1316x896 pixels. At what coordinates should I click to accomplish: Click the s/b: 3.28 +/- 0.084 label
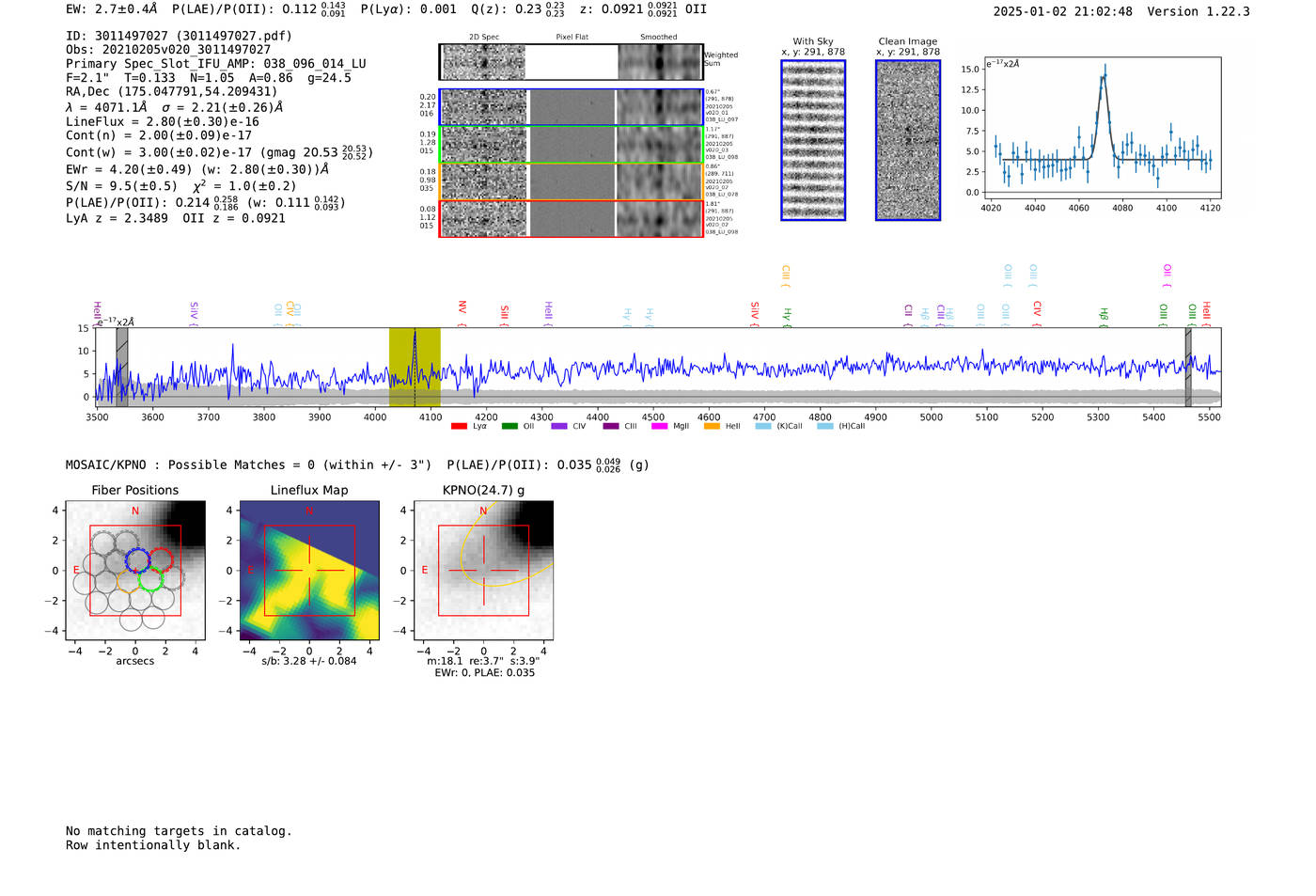click(x=309, y=661)
